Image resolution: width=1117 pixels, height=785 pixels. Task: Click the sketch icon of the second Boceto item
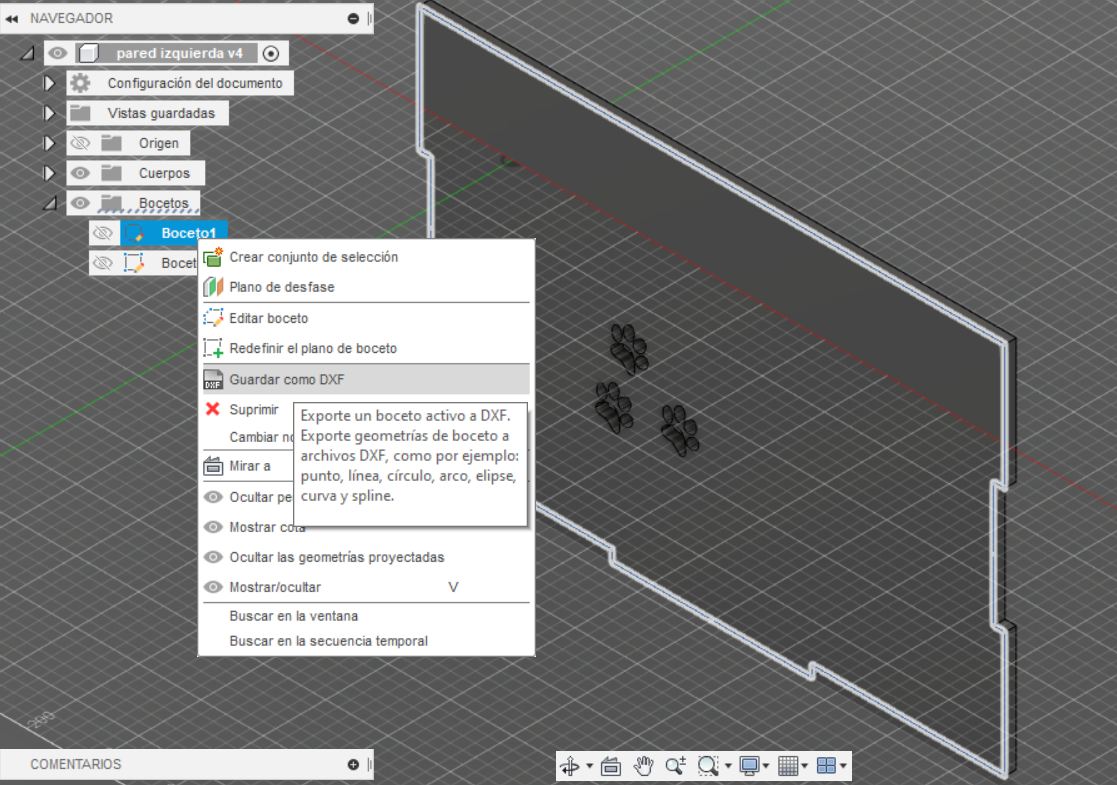pyautogui.click(x=134, y=263)
